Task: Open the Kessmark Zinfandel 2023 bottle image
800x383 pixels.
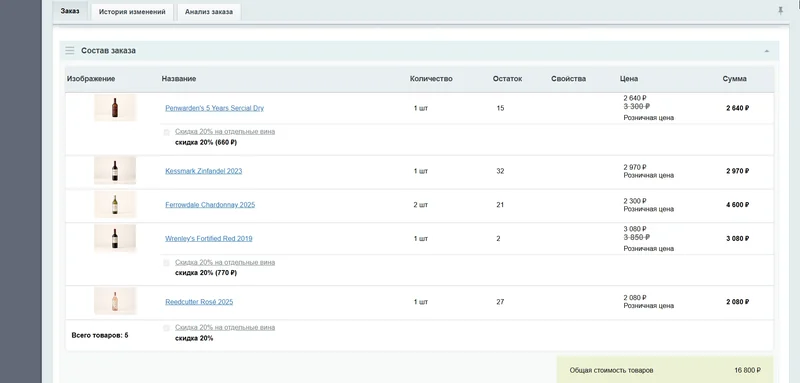Action: pos(115,171)
